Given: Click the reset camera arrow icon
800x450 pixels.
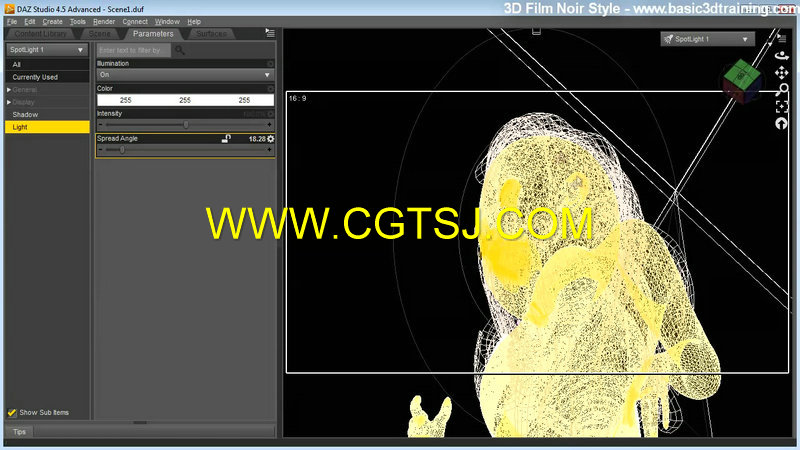Looking at the screenshot, I should [x=782, y=123].
